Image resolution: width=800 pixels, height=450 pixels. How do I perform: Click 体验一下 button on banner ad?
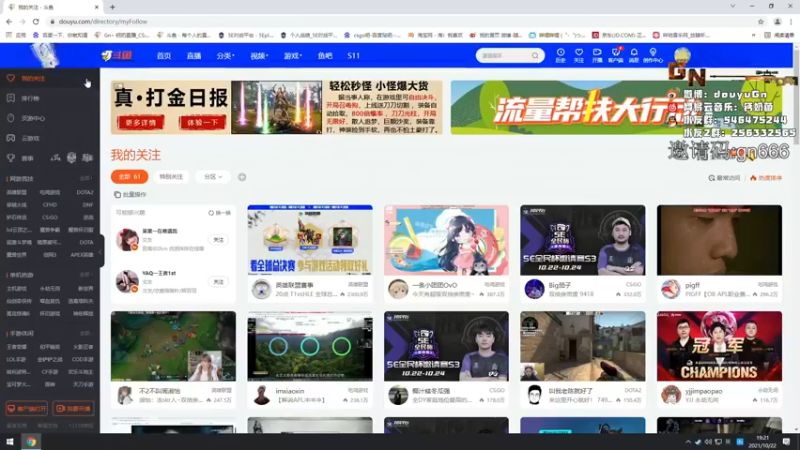pyautogui.click(x=203, y=123)
